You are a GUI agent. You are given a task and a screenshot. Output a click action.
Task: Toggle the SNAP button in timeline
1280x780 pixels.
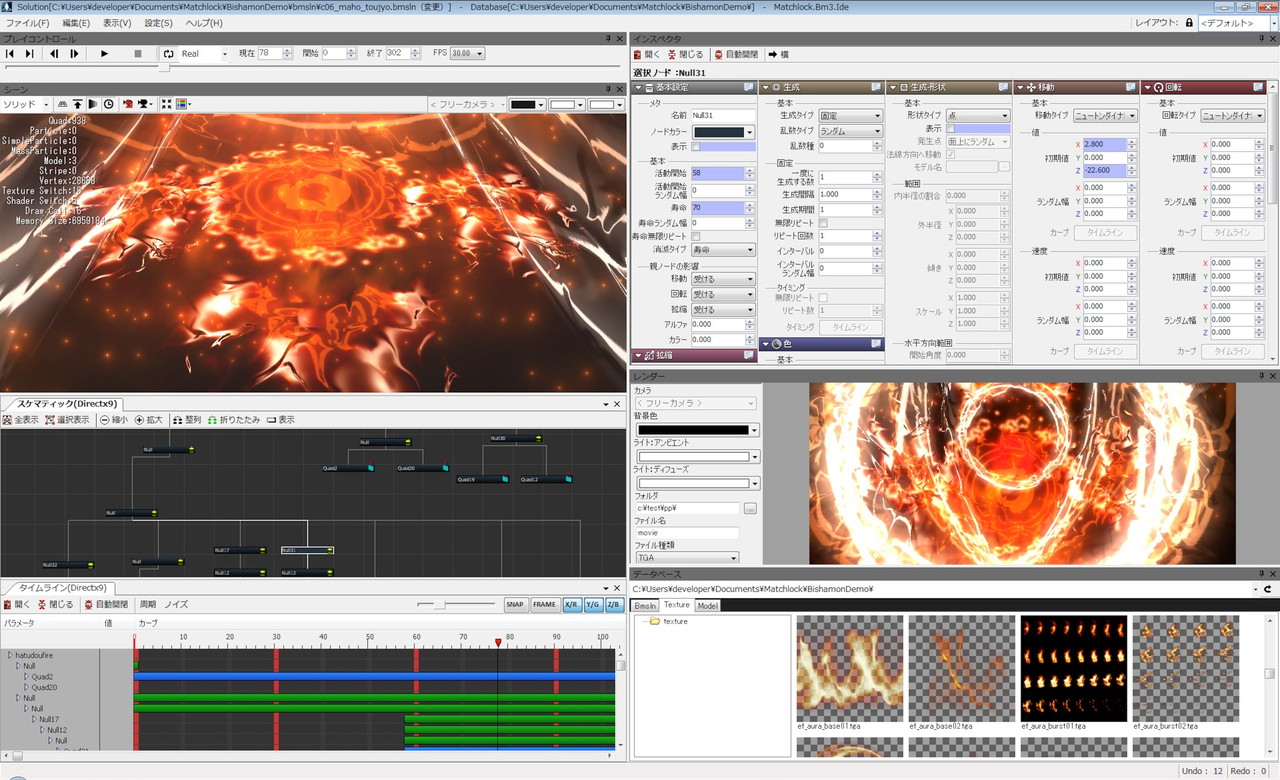point(514,605)
